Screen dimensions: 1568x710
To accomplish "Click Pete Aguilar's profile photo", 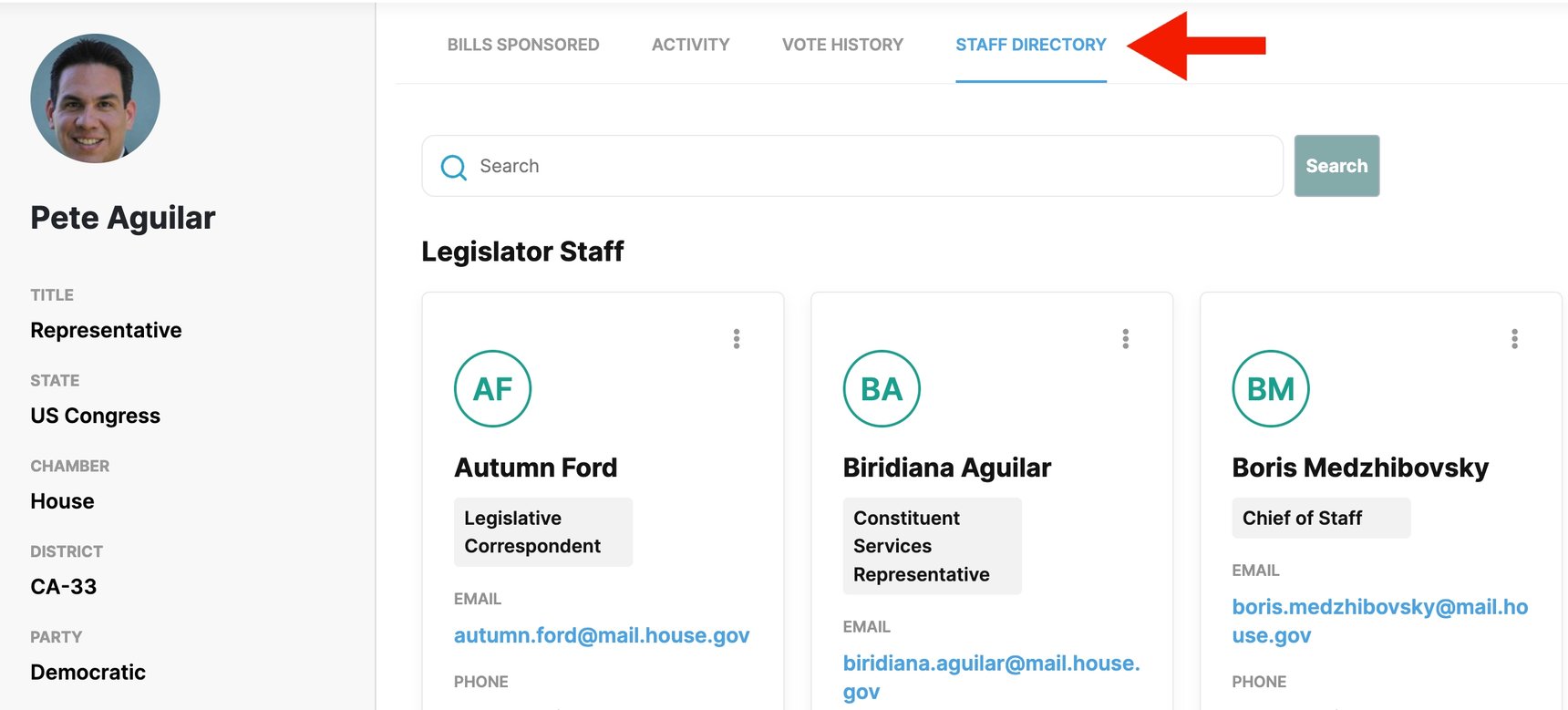I will tap(94, 98).
